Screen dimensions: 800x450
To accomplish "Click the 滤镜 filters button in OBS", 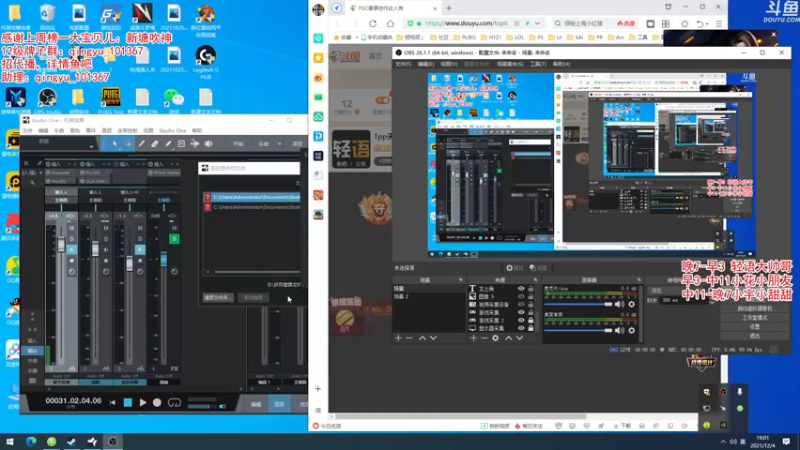I will 538,268.
